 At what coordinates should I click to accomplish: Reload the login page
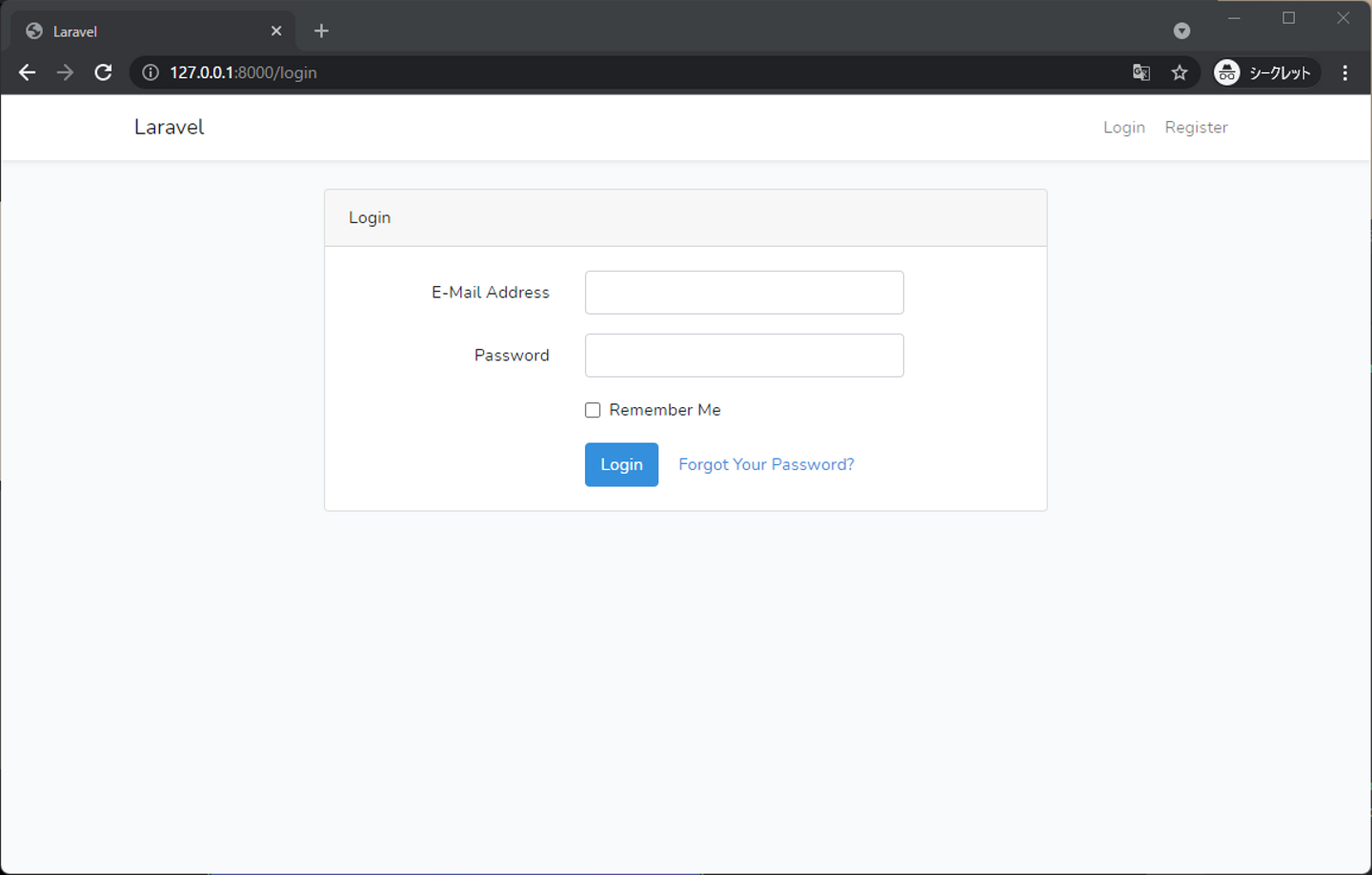pos(103,72)
